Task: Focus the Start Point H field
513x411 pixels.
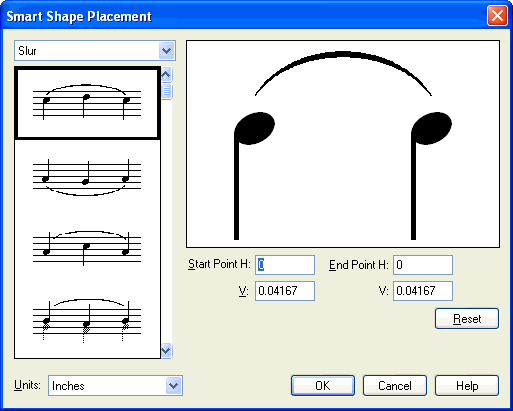Action: click(285, 265)
